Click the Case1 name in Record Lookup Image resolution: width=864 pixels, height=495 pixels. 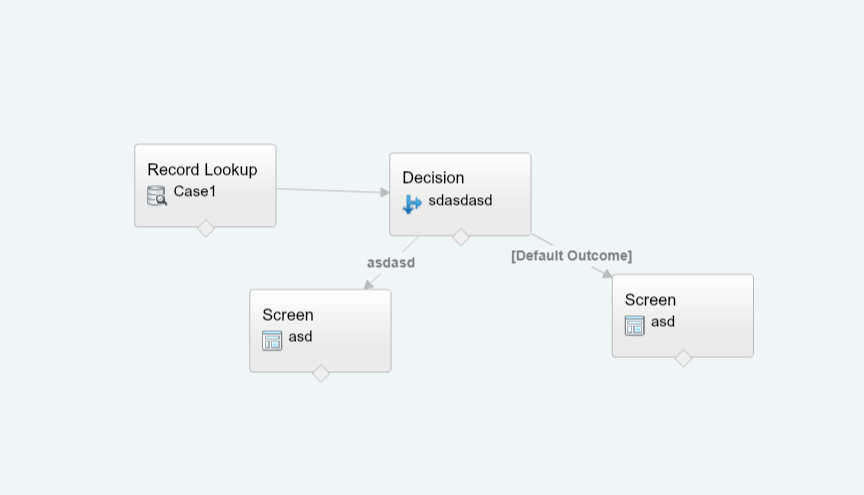coord(195,192)
